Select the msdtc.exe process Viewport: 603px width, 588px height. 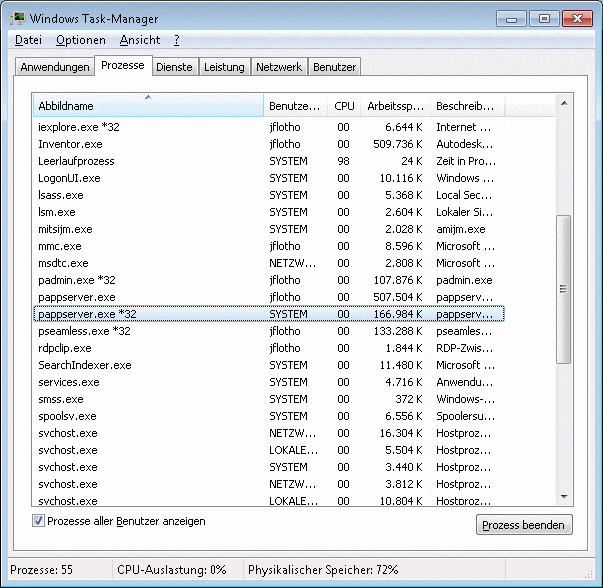[269, 263]
